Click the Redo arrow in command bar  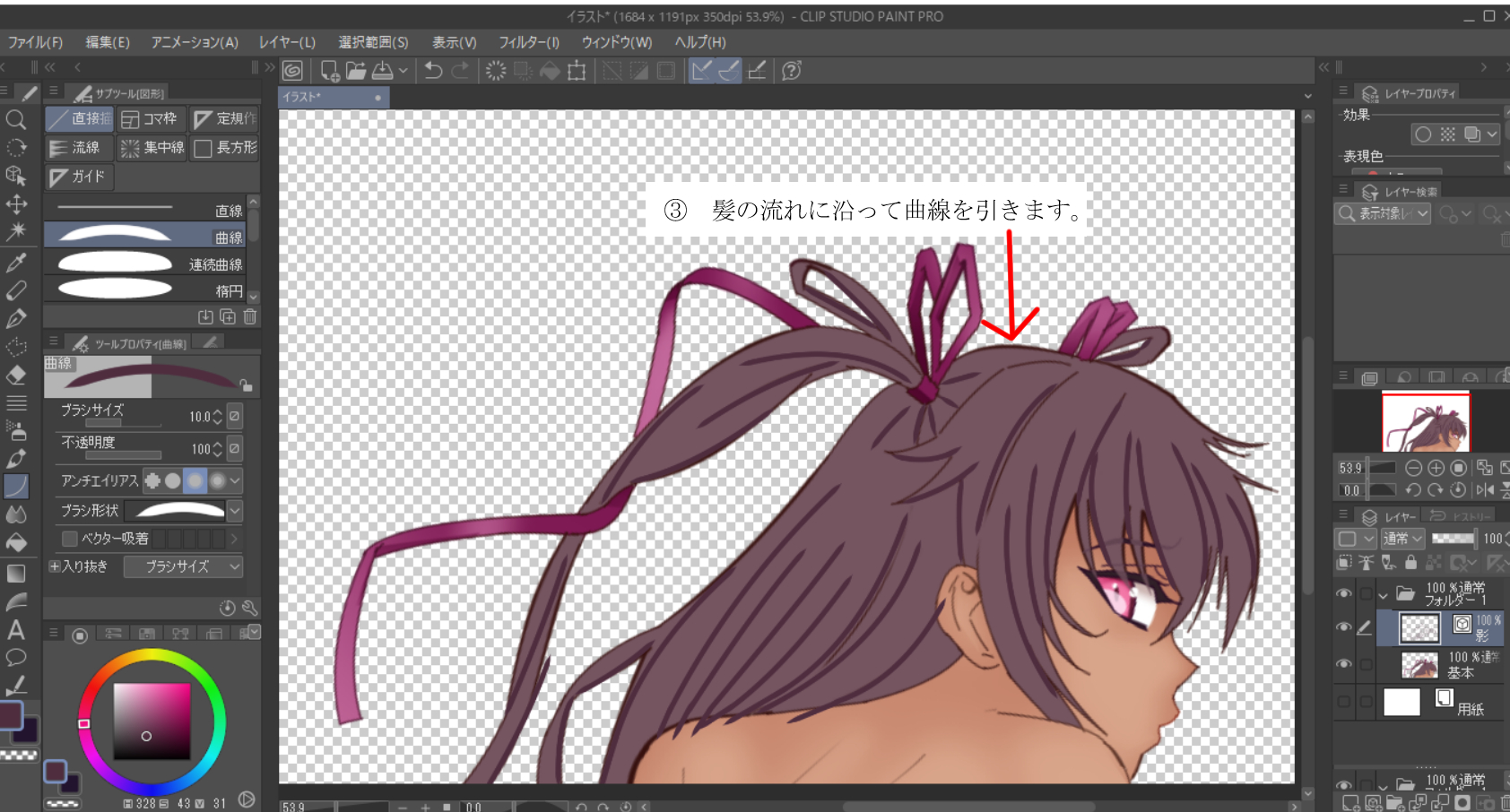[461, 71]
